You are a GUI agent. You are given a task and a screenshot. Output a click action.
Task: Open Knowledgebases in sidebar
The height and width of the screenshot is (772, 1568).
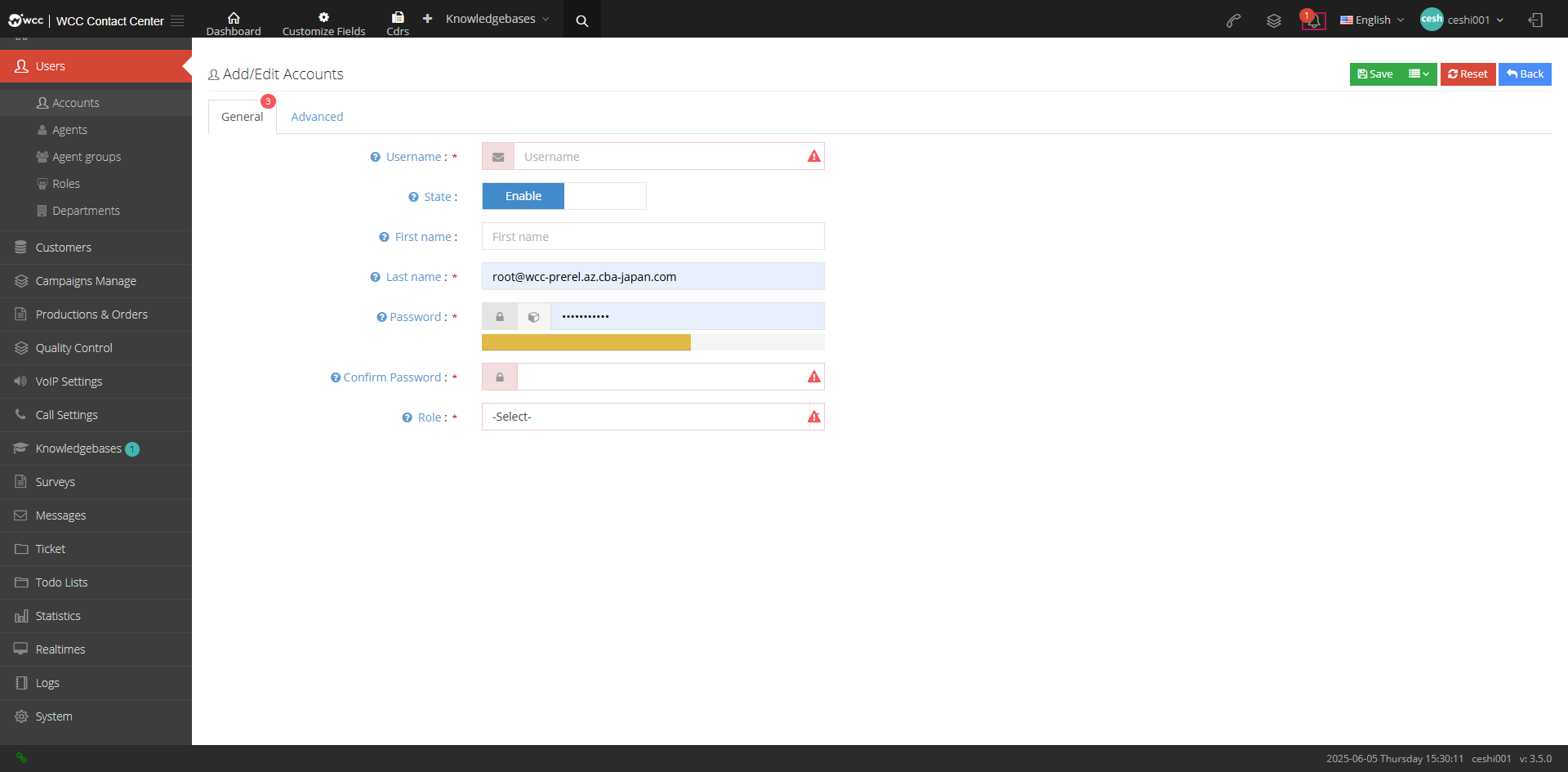point(96,448)
